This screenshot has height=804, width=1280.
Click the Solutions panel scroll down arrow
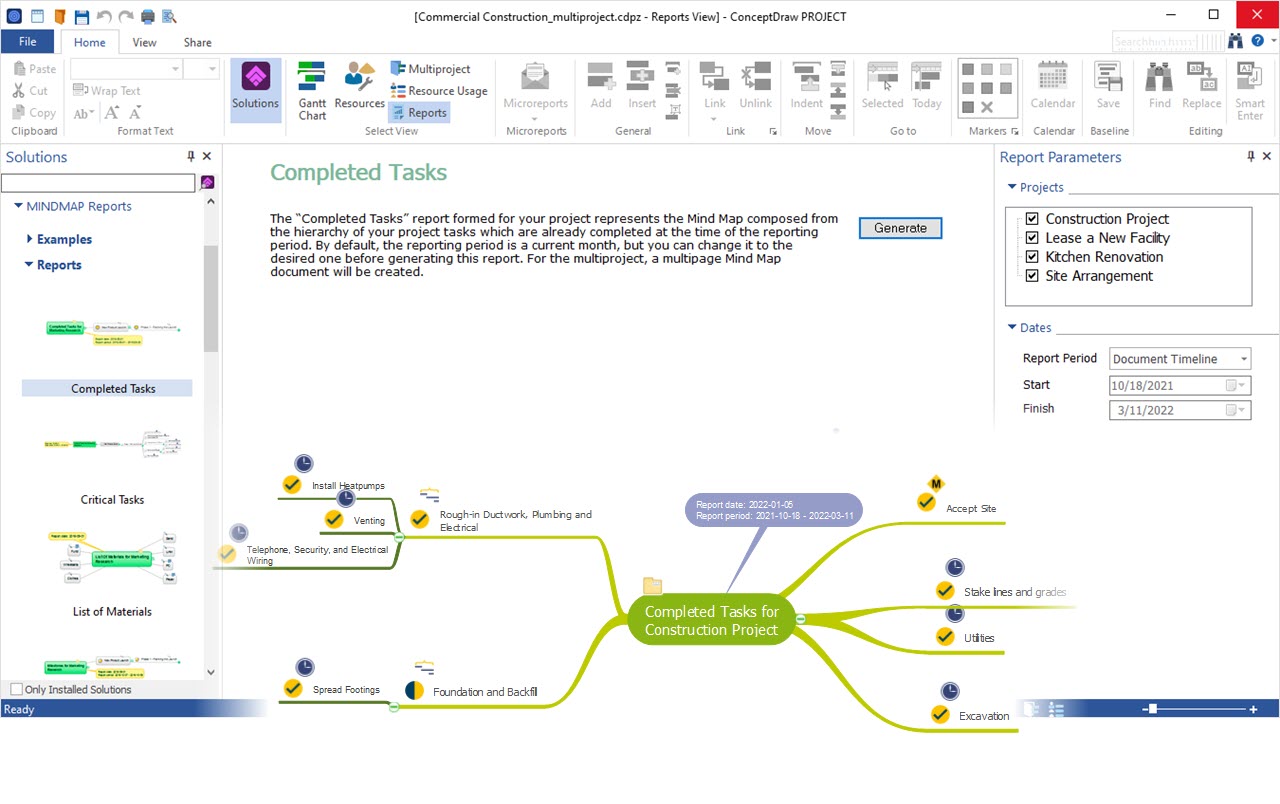pos(210,673)
